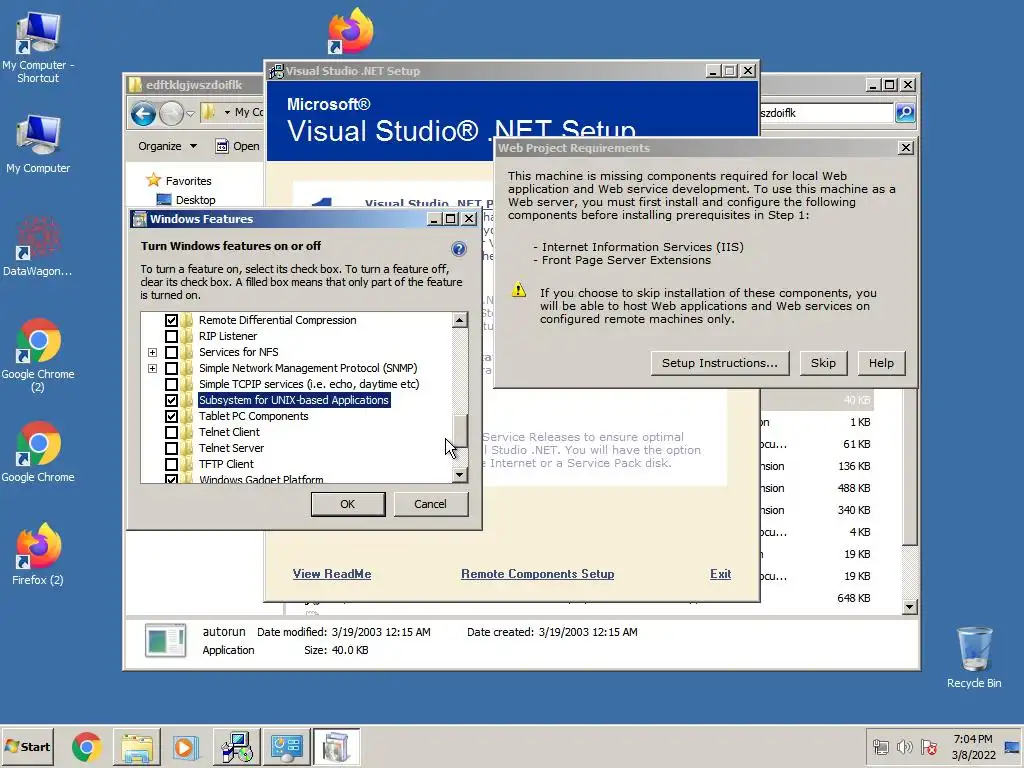The image size is (1024, 768).
Task: Open Explorer recent pages dropdown arrow
Action: point(190,114)
